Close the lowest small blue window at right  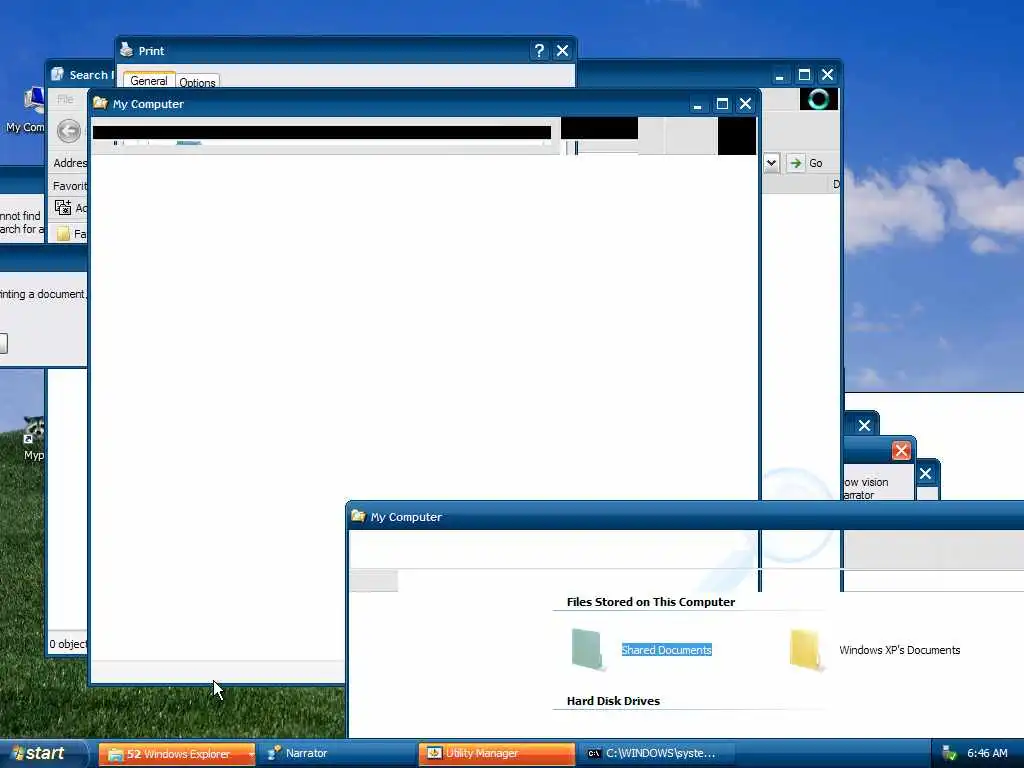click(925, 473)
